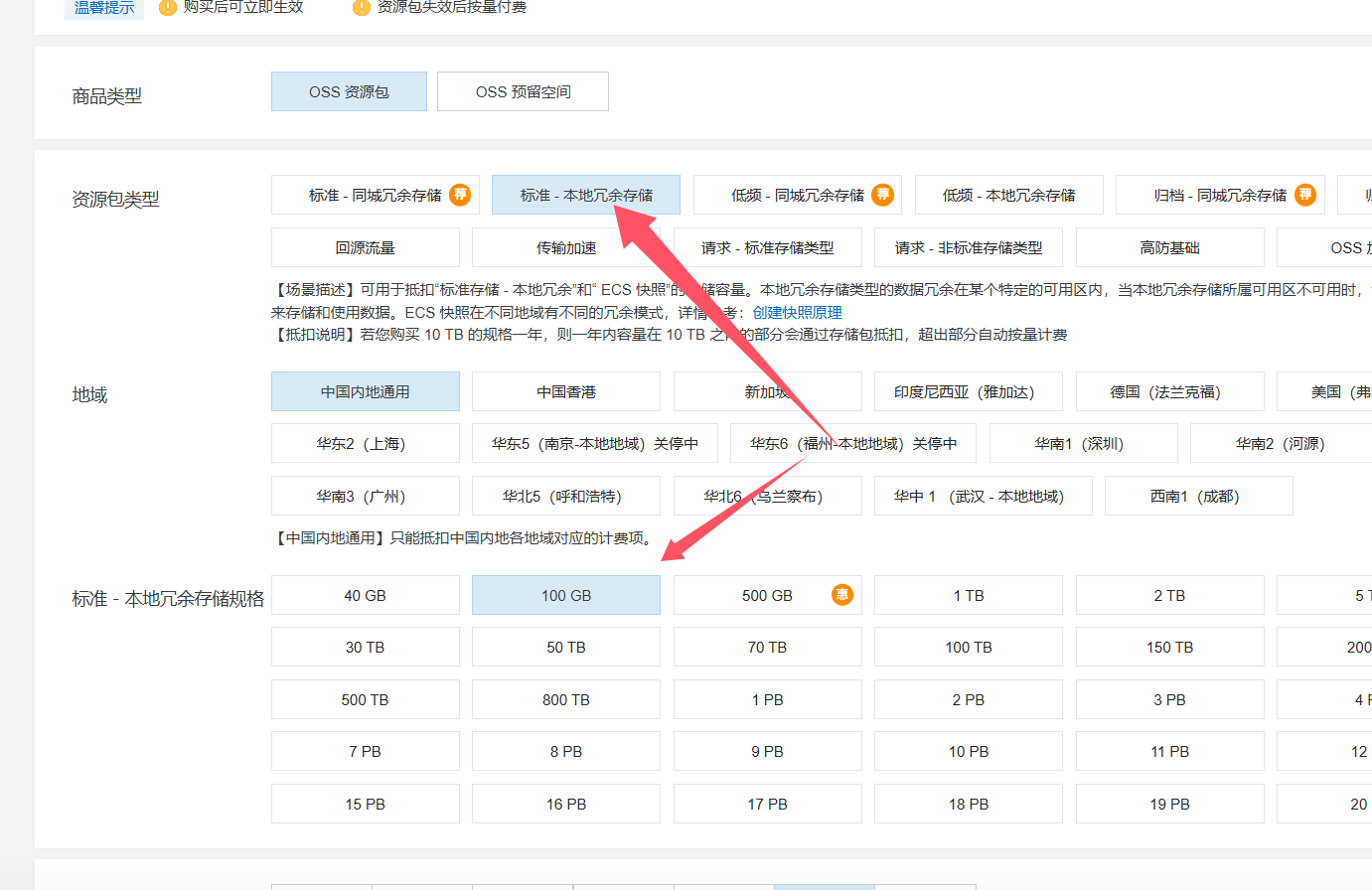The width and height of the screenshot is (1372, 890).
Task: Open the 创建快照原理 link
Action: click(x=797, y=312)
